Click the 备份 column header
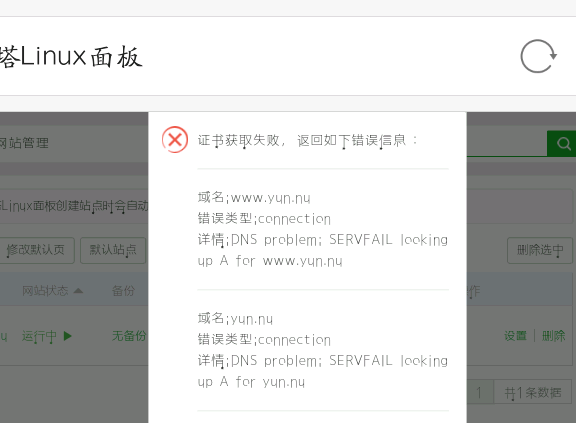The height and width of the screenshot is (423, 576). coord(123,291)
